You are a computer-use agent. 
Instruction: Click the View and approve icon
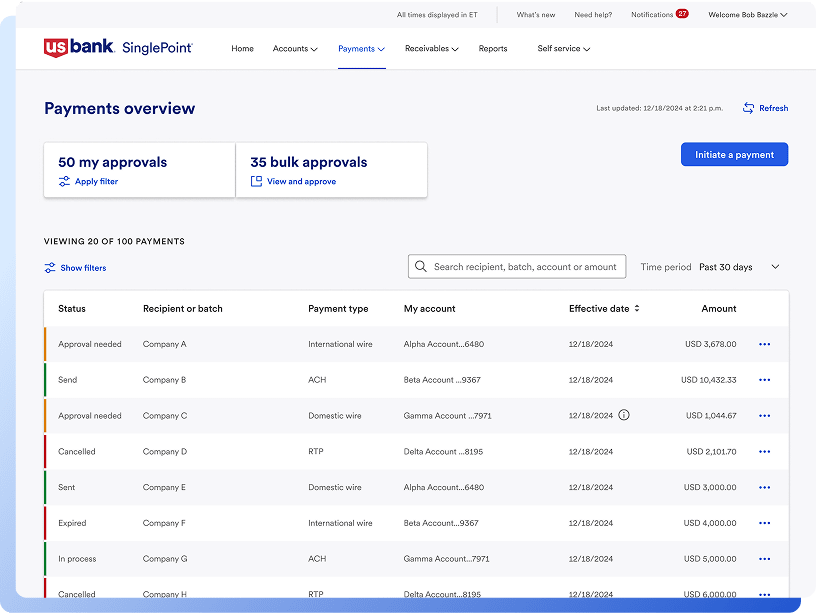point(256,182)
